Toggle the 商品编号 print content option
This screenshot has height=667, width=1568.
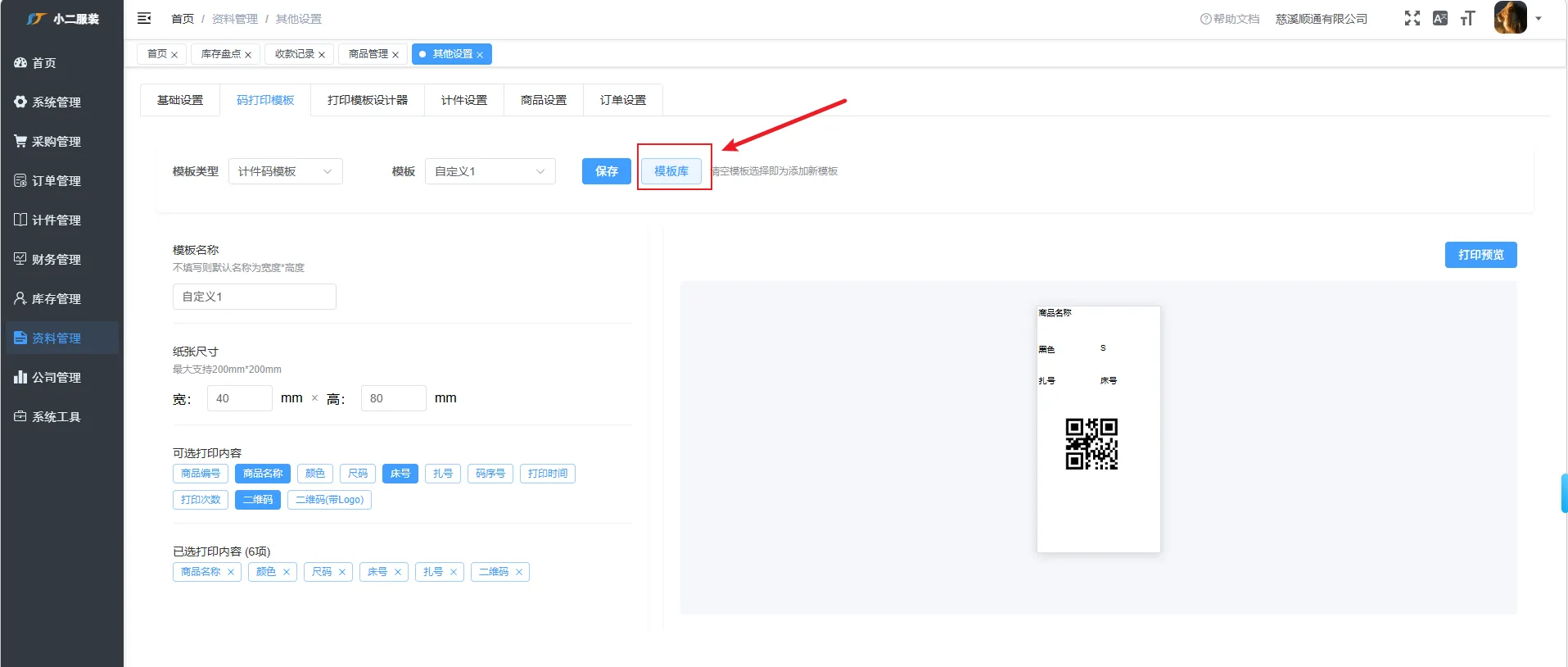tap(201, 474)
